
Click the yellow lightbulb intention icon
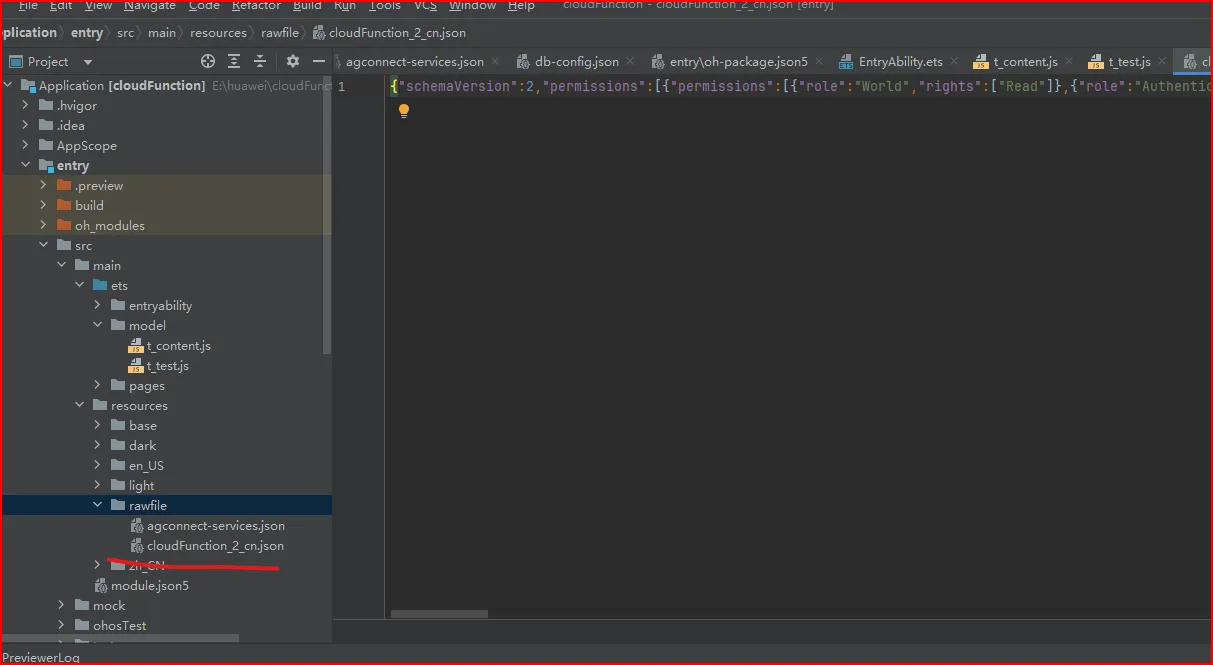click(404, 111)
